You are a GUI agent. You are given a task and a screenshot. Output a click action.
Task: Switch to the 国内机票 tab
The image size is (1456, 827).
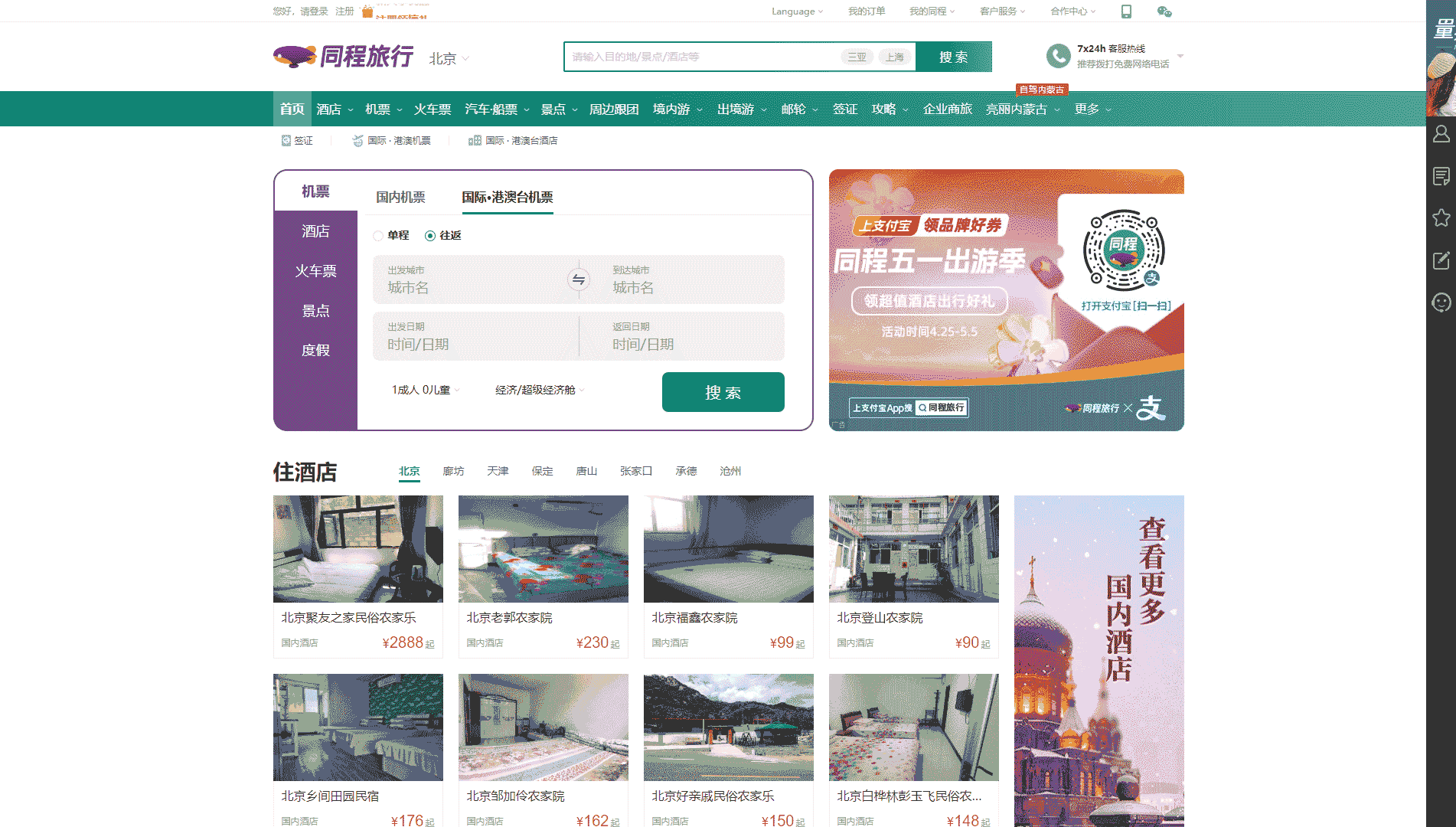click(x=400, y=198)
